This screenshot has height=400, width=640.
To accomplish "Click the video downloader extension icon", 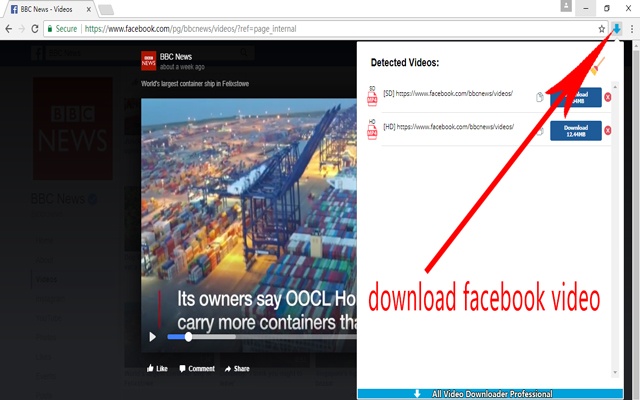I will (616, 29).
